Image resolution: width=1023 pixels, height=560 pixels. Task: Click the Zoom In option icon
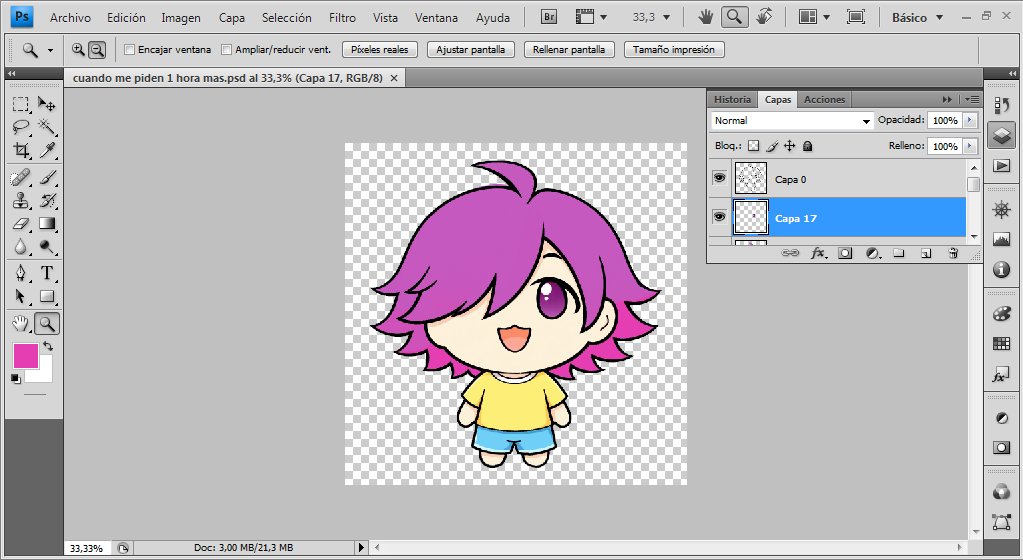(78, 49)
